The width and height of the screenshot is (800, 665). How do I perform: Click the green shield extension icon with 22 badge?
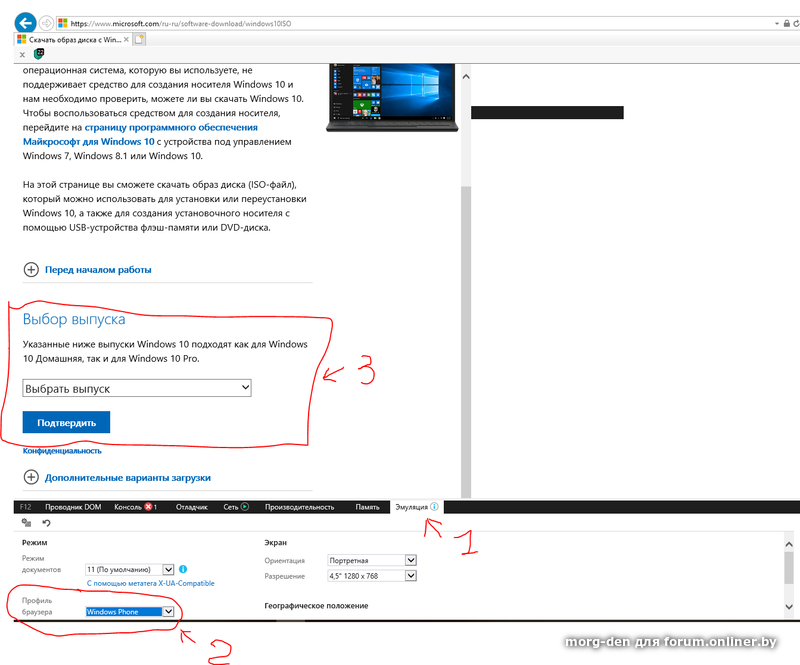pyautogui.click(x=39, y=54)
